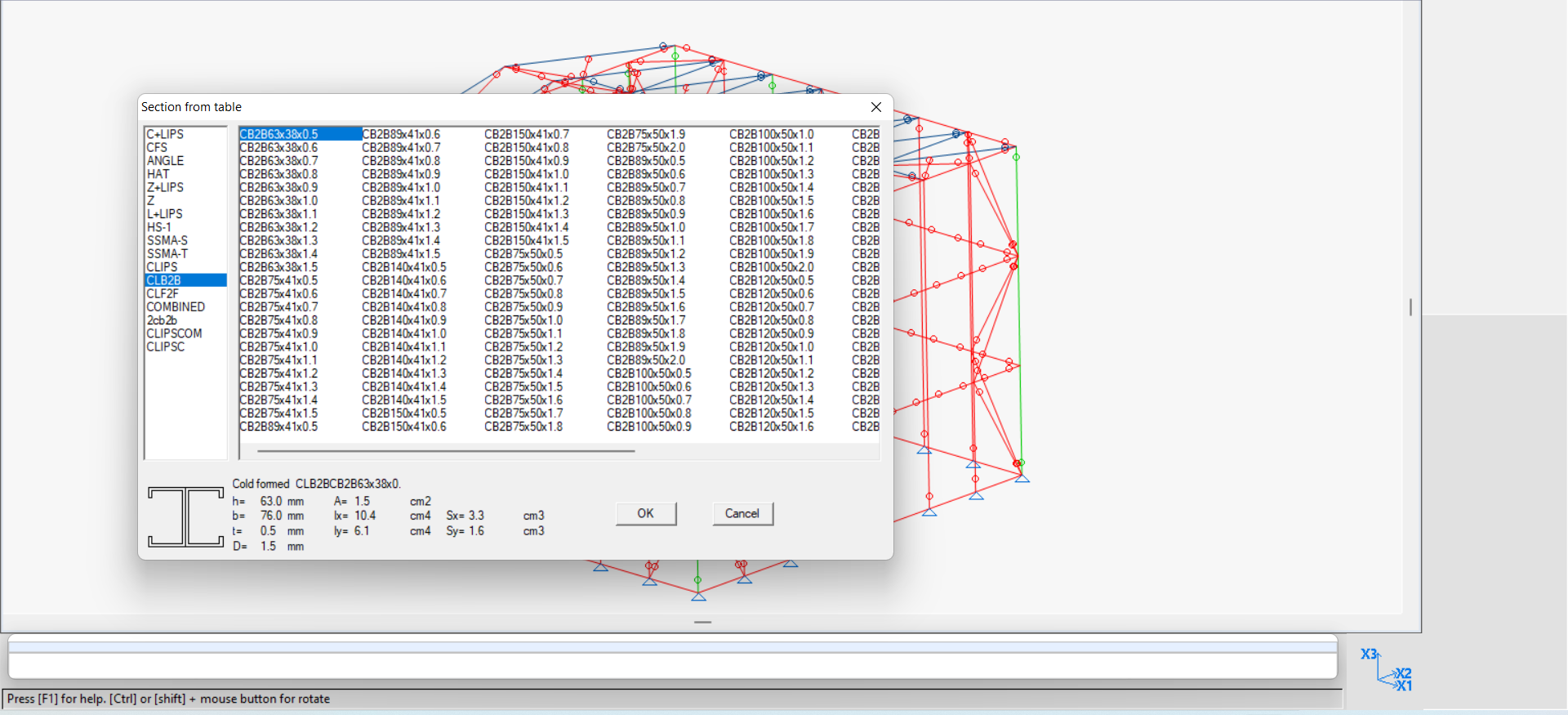
Task: Select CLIPSC section type
Action: (x=166, y=346)
